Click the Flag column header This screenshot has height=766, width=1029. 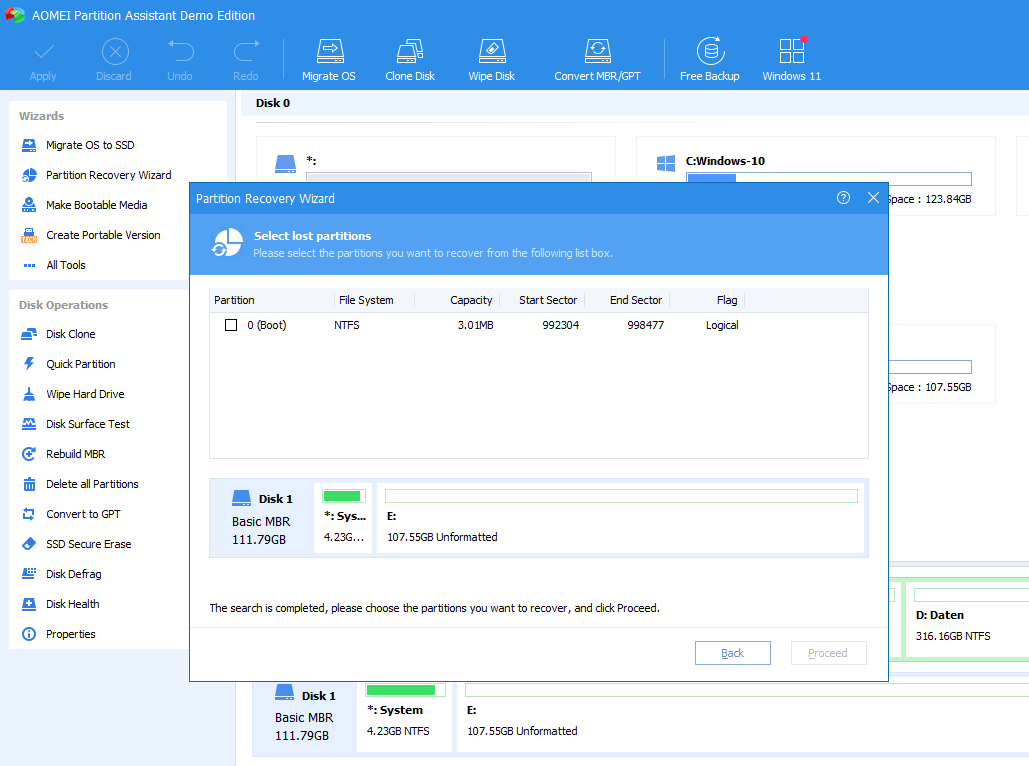(707, 300)
